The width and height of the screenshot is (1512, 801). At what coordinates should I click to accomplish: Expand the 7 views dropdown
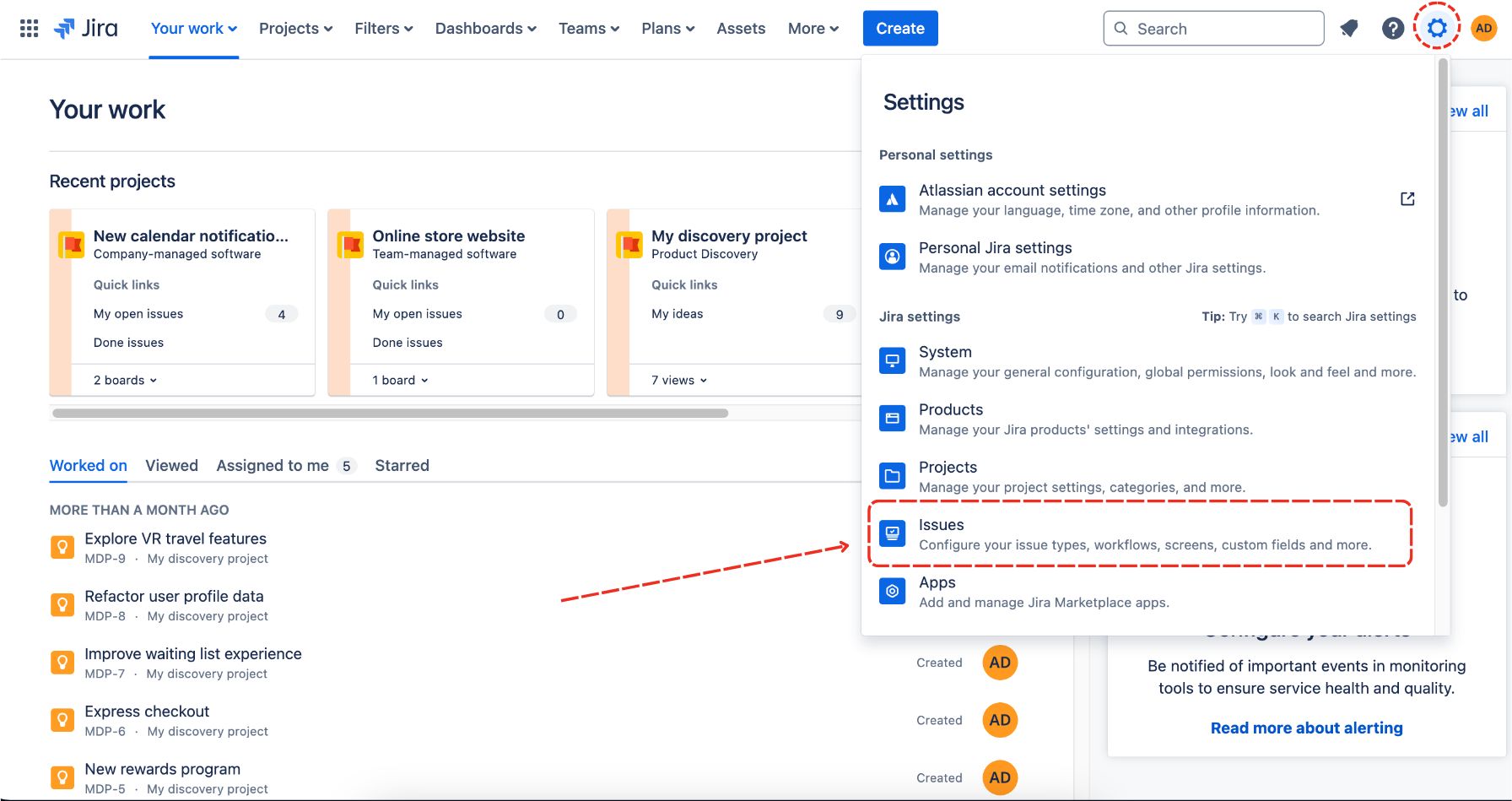point(679,381)
